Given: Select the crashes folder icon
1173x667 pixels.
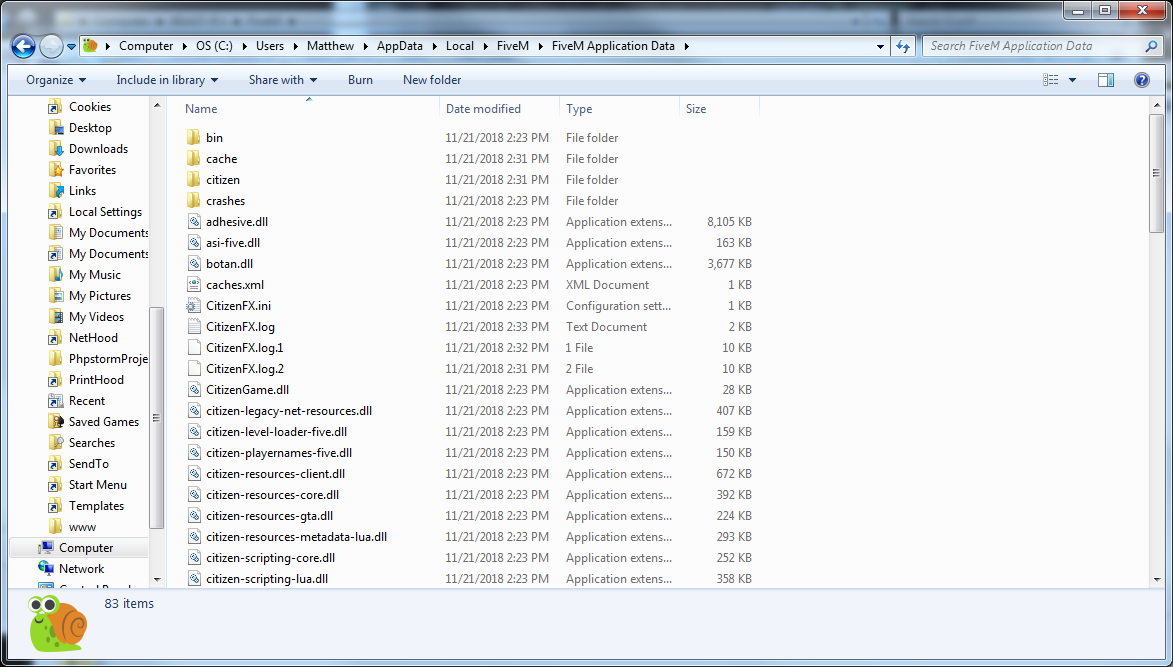Looking at the screenshot, I should point(194,200).
